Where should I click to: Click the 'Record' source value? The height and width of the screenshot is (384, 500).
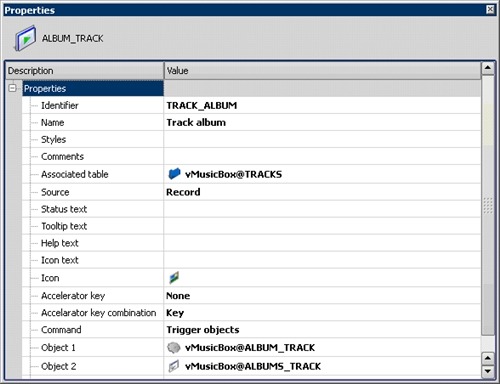click(x=183, y=192)
